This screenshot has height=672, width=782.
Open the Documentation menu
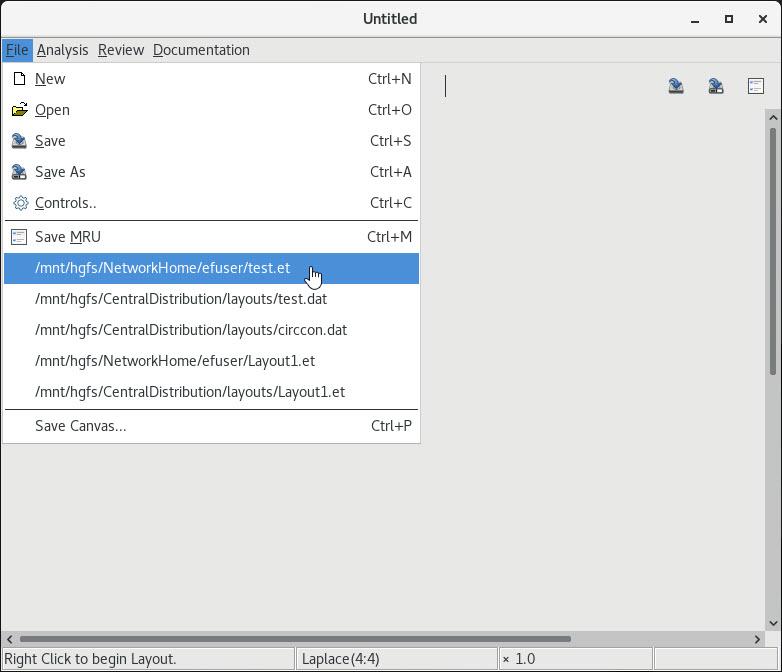click(x=201, y=50)
